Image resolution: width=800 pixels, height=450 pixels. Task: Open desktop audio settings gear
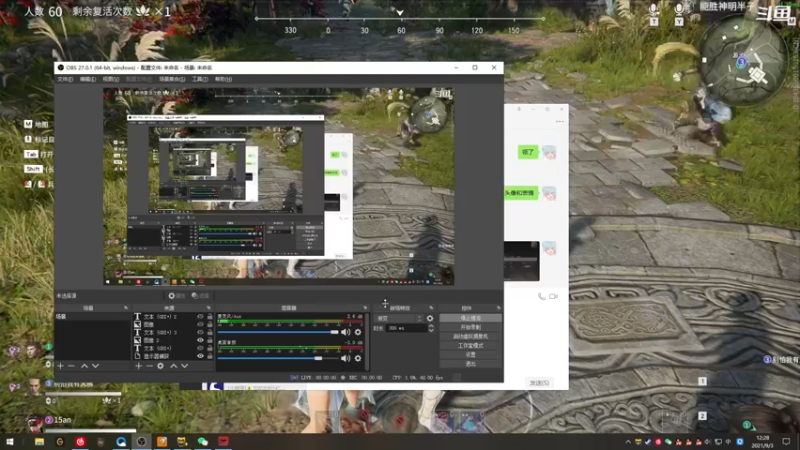[x=358, y=358]
